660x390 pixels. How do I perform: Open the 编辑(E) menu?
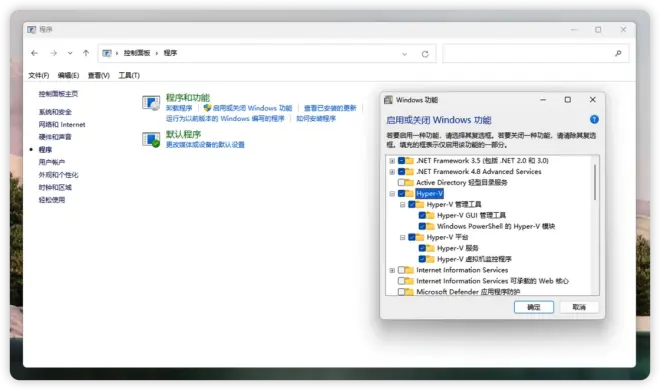68,75
